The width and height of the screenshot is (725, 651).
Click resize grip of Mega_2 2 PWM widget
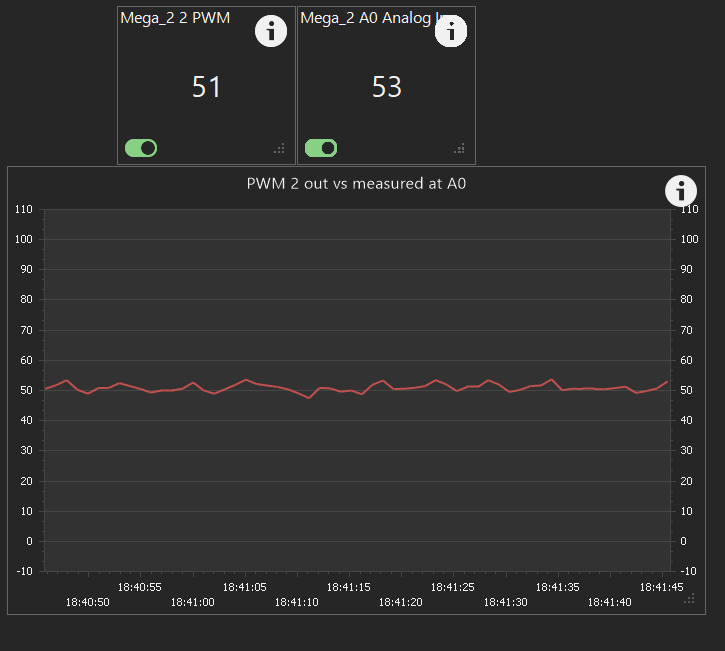point(279,148)
